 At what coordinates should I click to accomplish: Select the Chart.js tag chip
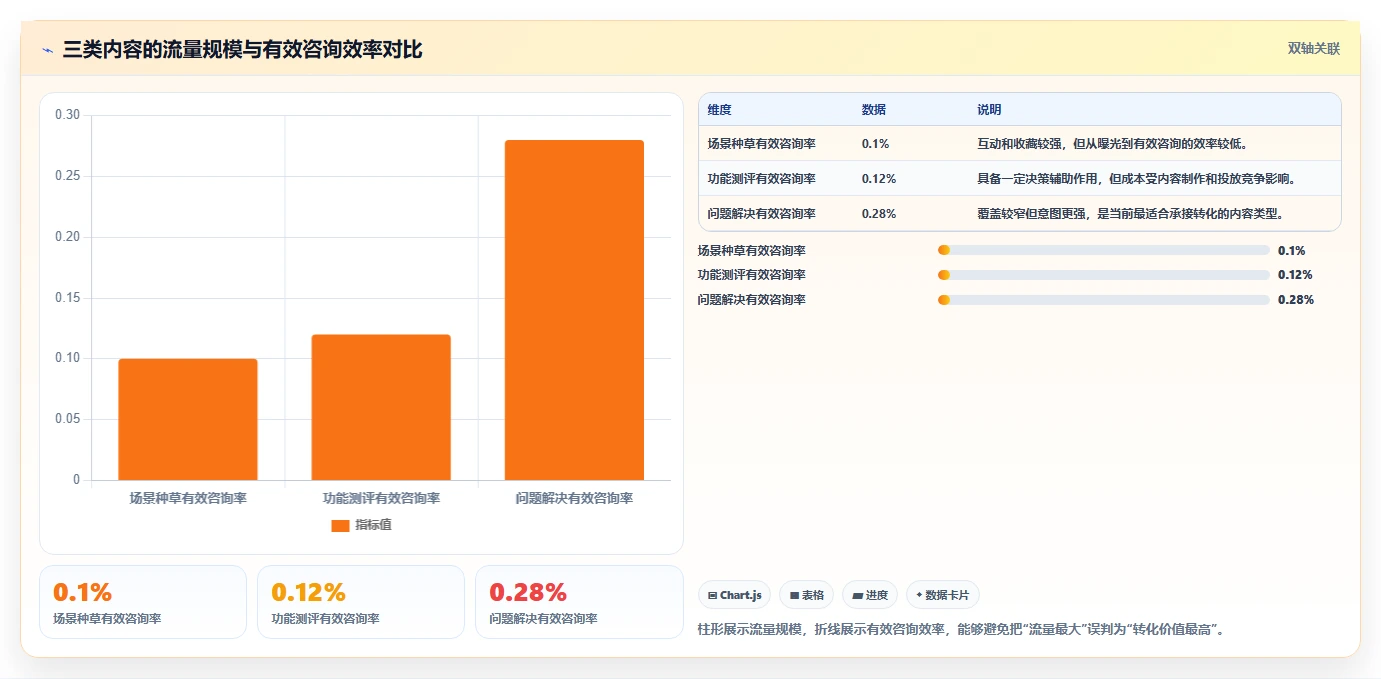735,595
